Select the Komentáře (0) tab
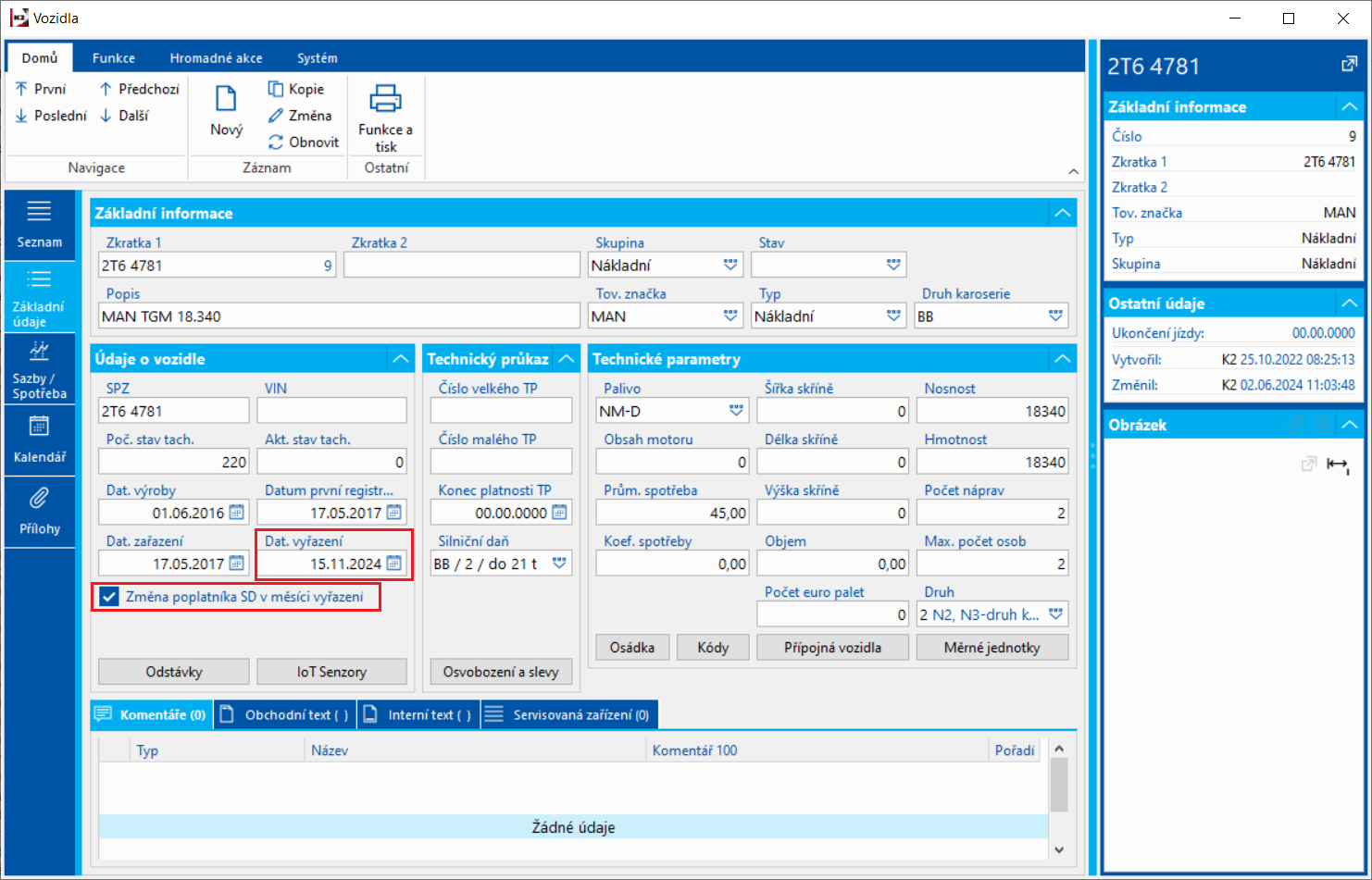The height and width of the screenshot is (880, 1372). 152,714
